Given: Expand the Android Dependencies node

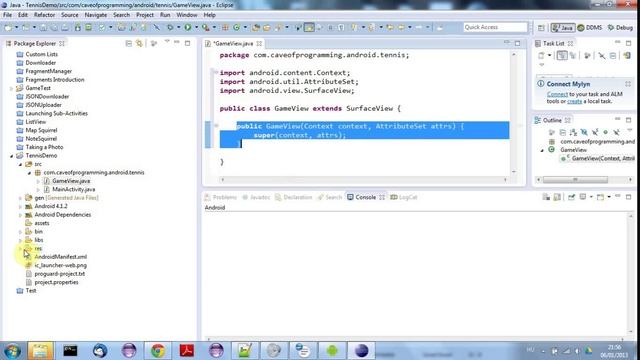Looking at the screenshot, I should [20, 215].
